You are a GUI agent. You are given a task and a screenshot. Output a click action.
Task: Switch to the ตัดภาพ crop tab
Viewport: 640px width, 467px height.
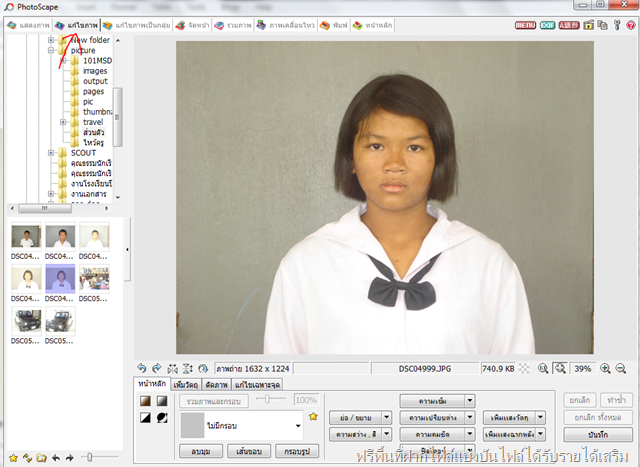coord(216,385)
